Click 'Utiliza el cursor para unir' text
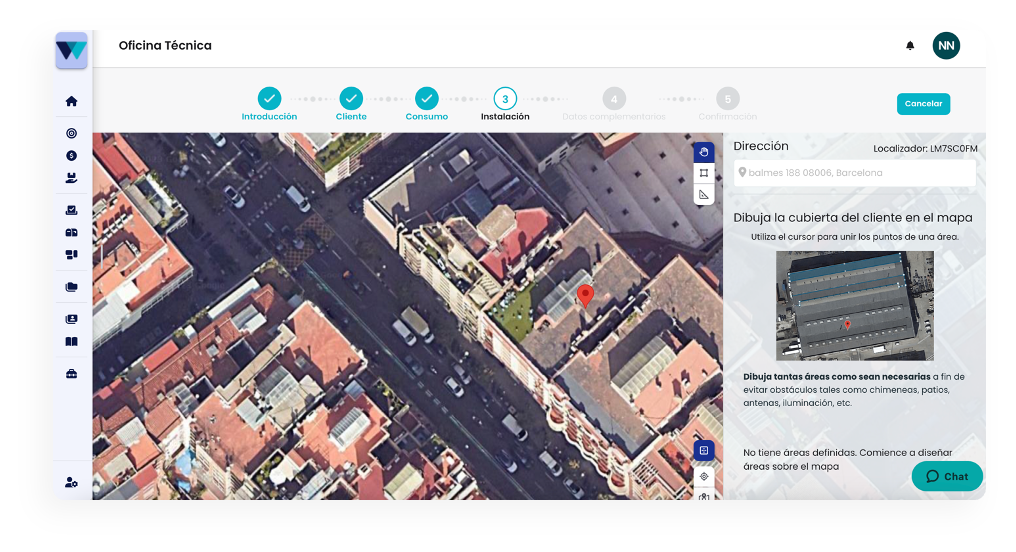 coord(855,237)
